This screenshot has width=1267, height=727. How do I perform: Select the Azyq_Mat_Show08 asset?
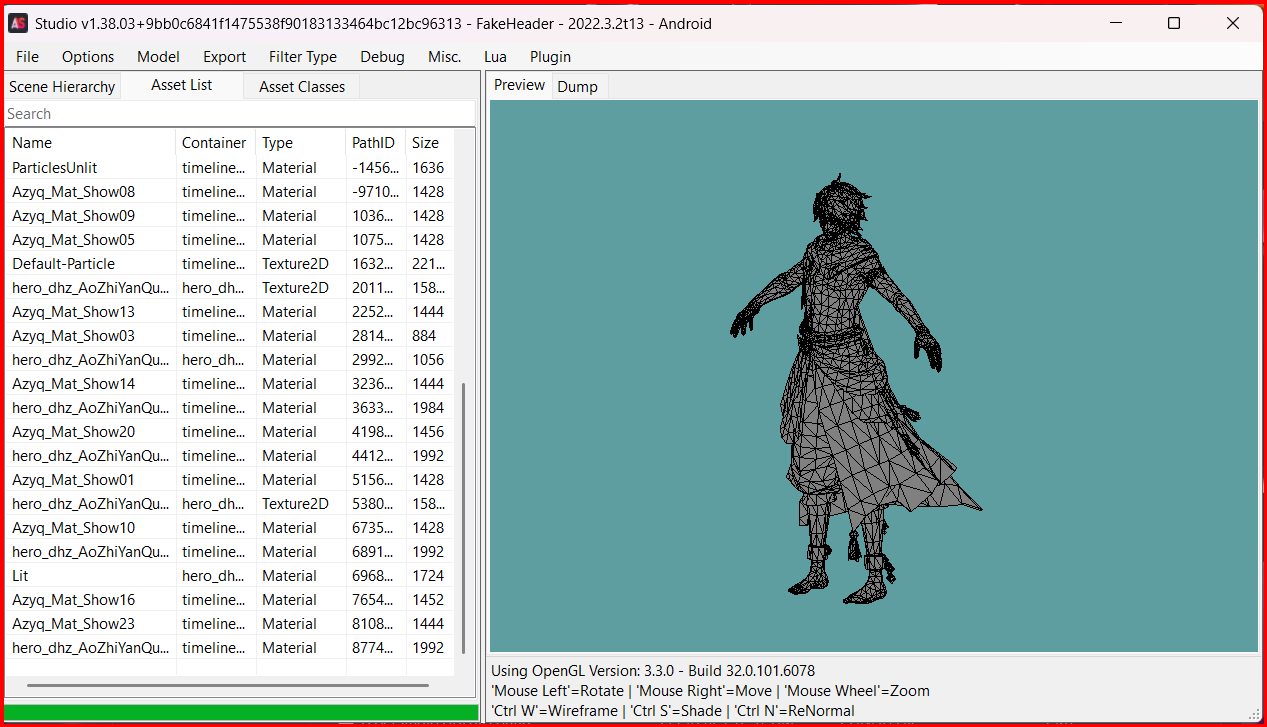click(229, 192)
